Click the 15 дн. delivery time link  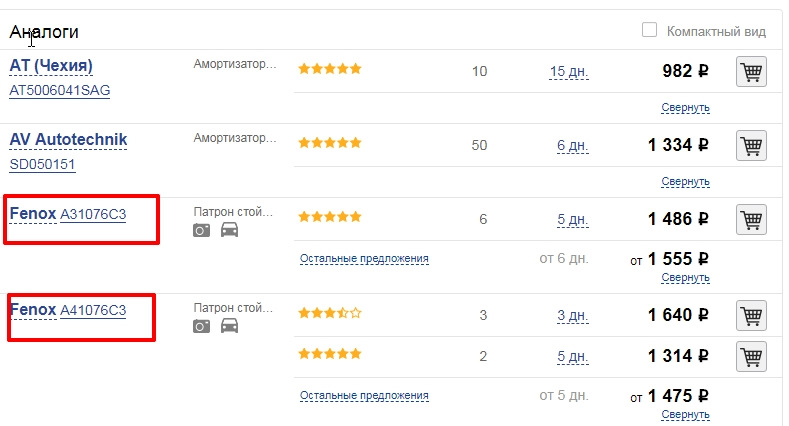(x=569, y=72)
